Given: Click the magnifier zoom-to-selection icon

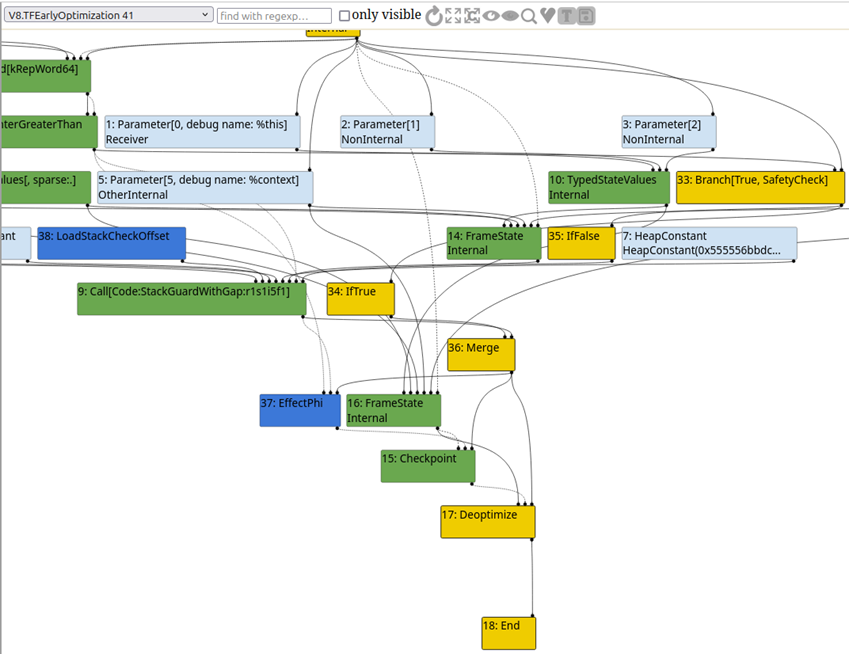Looking at the screenshot, I should pos(529,16).
